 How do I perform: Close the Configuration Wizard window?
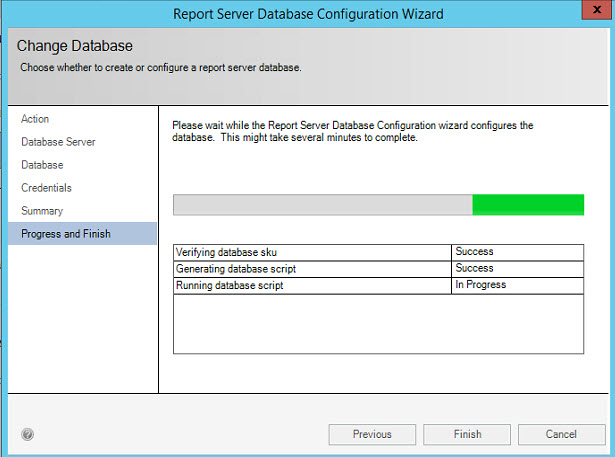597,10
